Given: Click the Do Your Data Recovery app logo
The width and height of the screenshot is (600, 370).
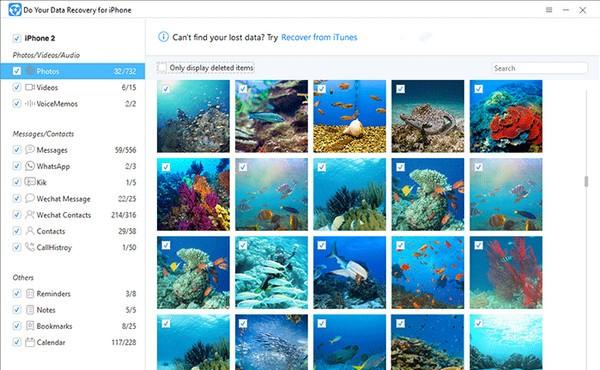Looking at the screenshot, I should (x=15, y=10).
